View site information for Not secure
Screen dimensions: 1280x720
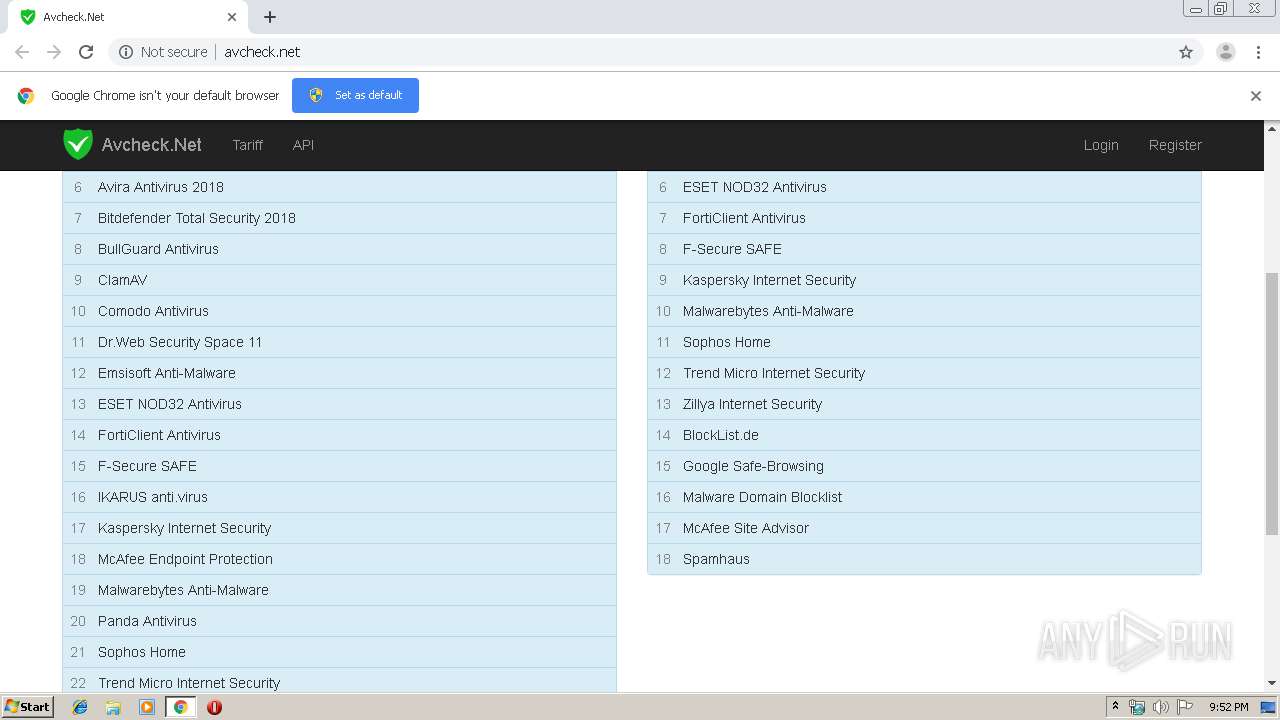[163, 52]
